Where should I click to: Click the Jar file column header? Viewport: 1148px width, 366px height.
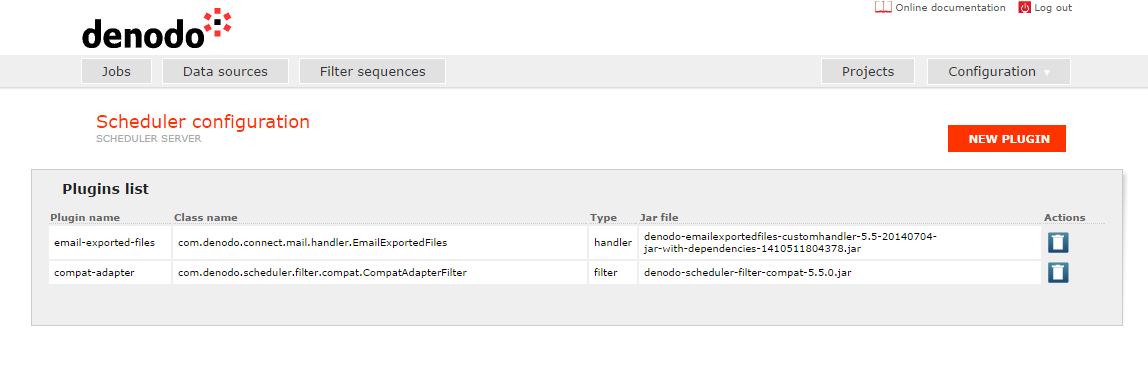tap(659, 217)
